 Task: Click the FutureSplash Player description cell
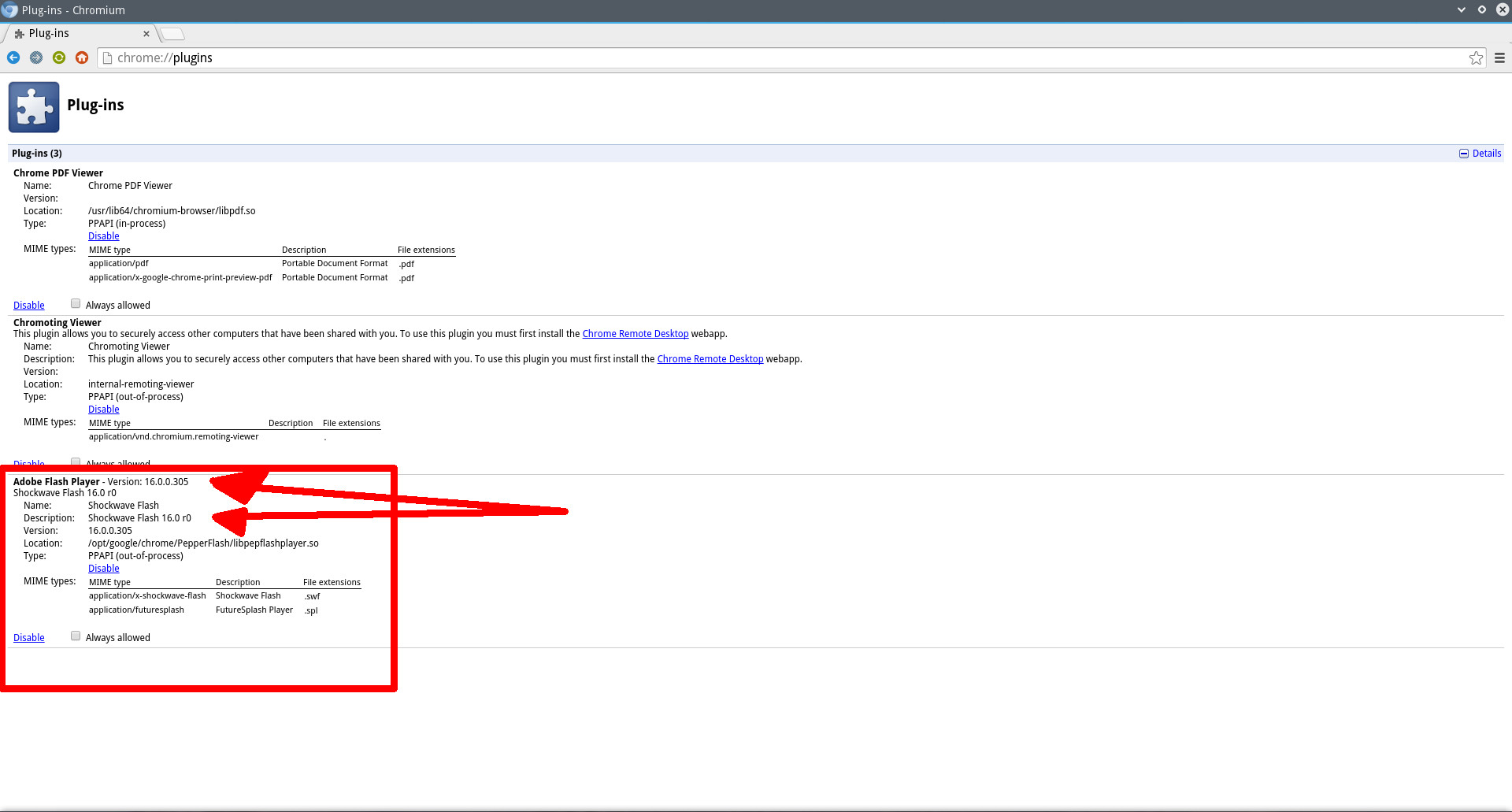tap(254, 610)
